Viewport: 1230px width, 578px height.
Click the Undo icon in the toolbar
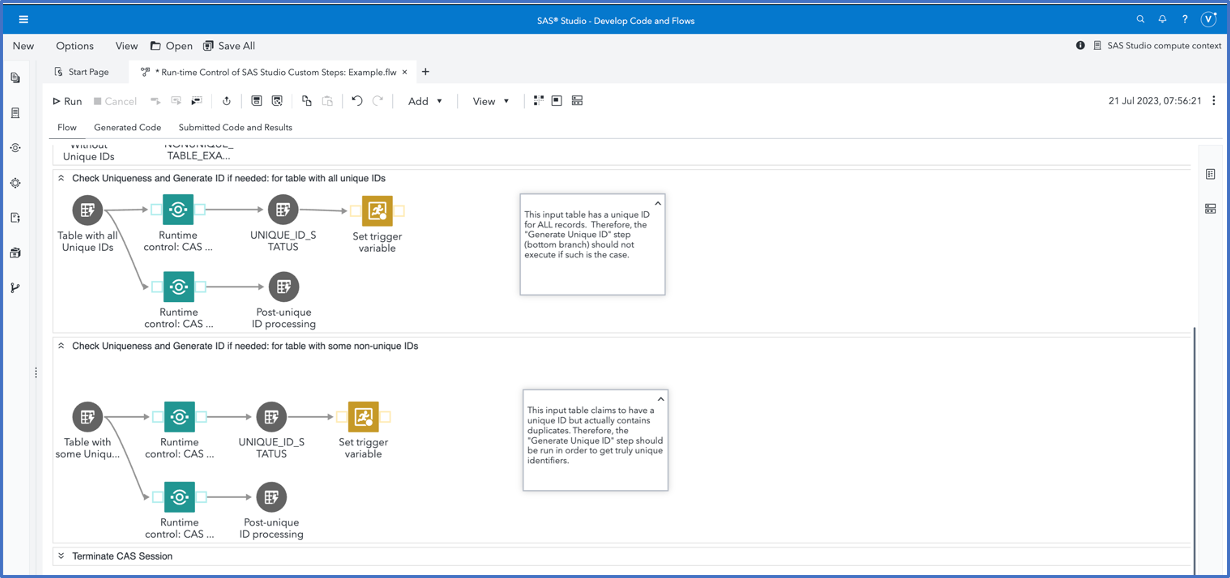tap(357, 100)
